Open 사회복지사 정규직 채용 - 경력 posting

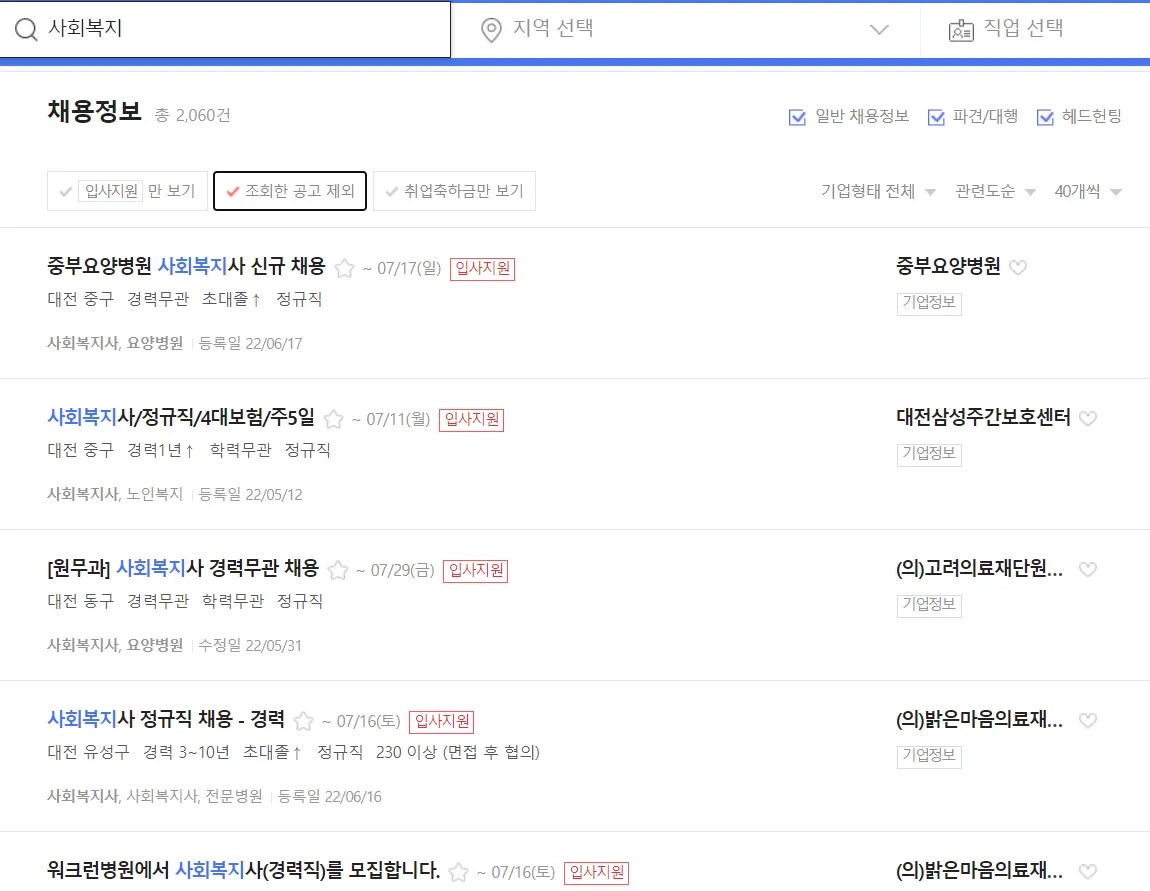click(166, 719)
